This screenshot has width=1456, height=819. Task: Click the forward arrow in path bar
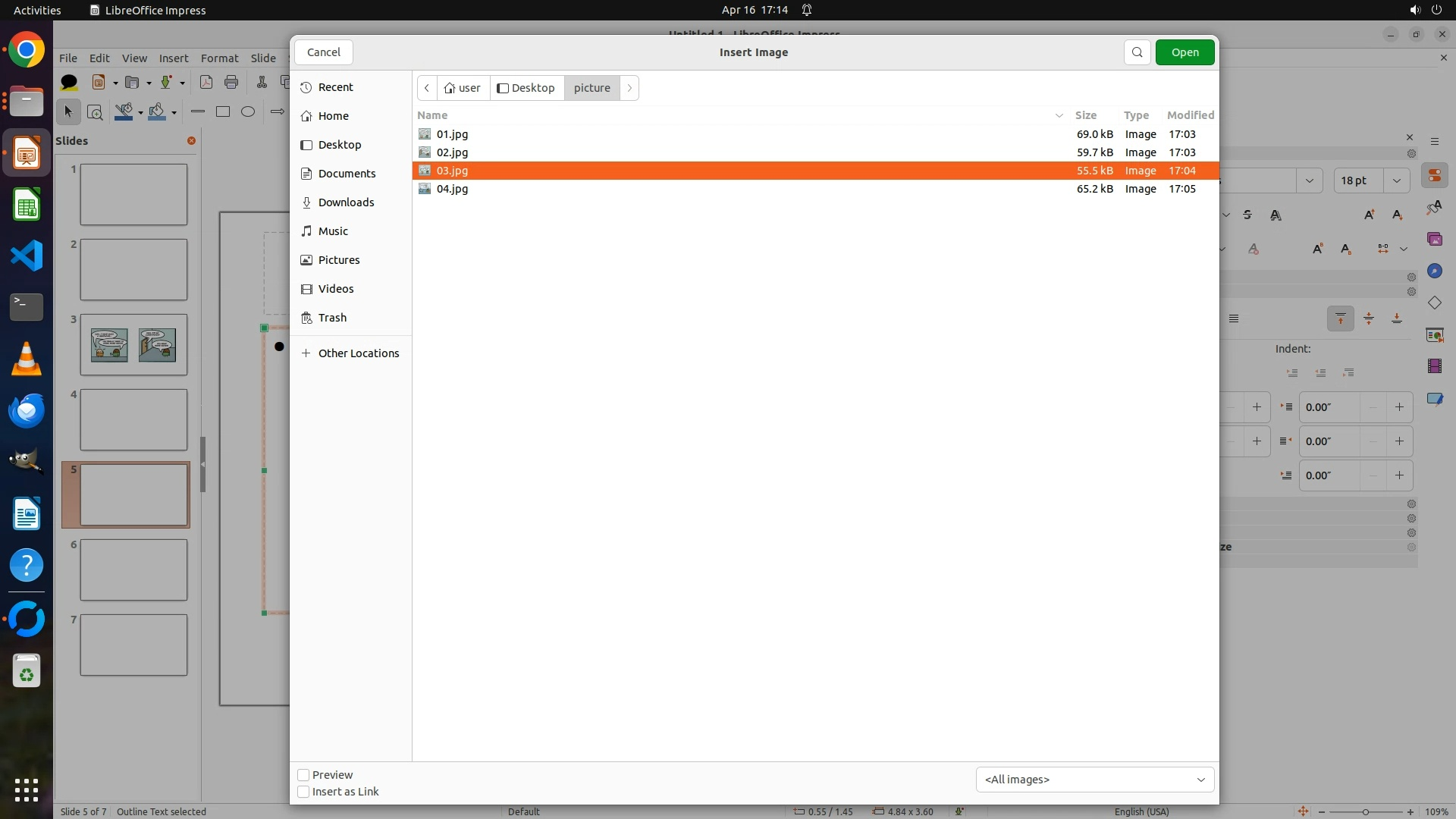629,88
